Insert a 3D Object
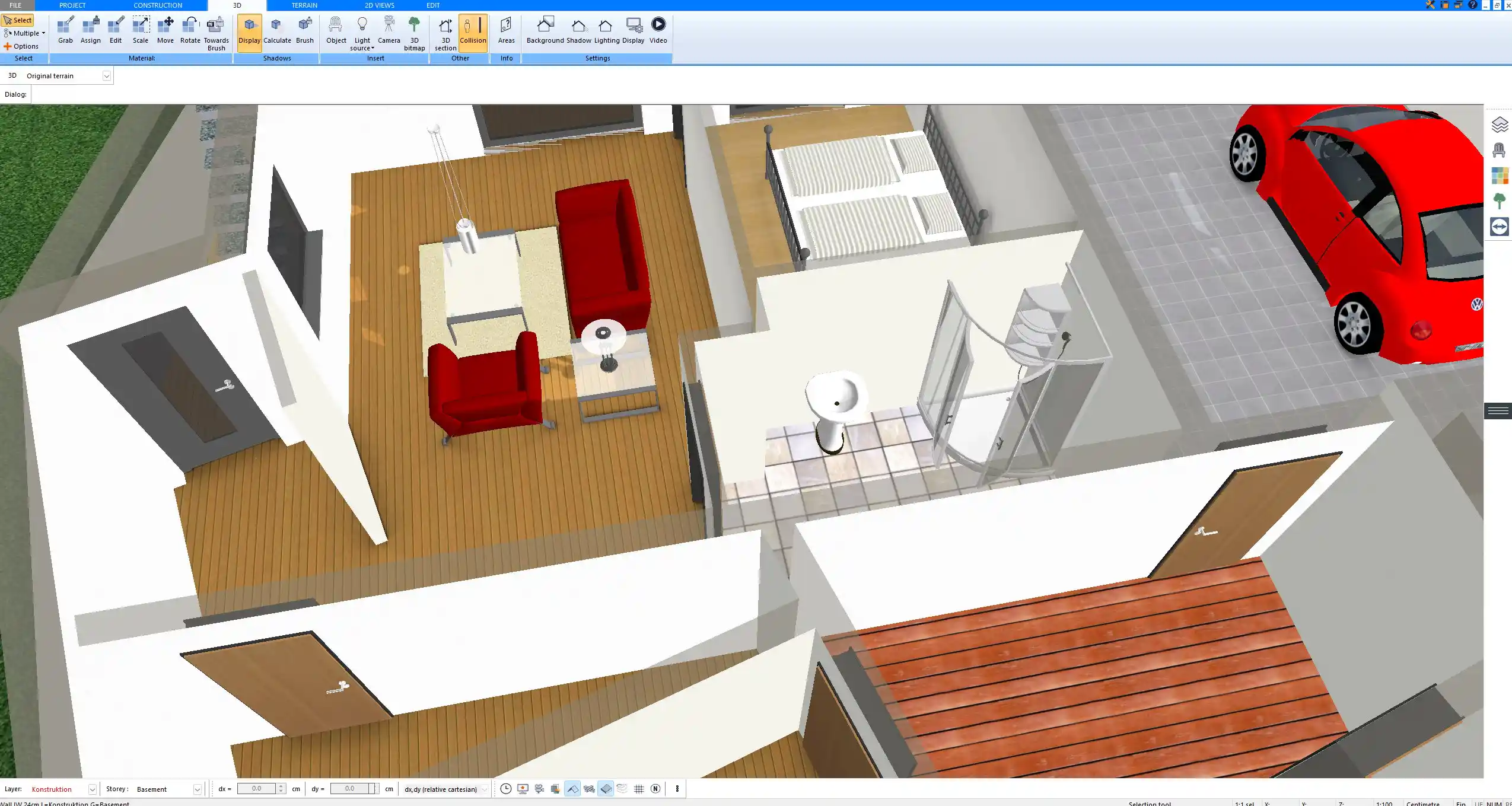This screenshot has height=806, width=1512. pyautogui.click(x=336, y=30)
